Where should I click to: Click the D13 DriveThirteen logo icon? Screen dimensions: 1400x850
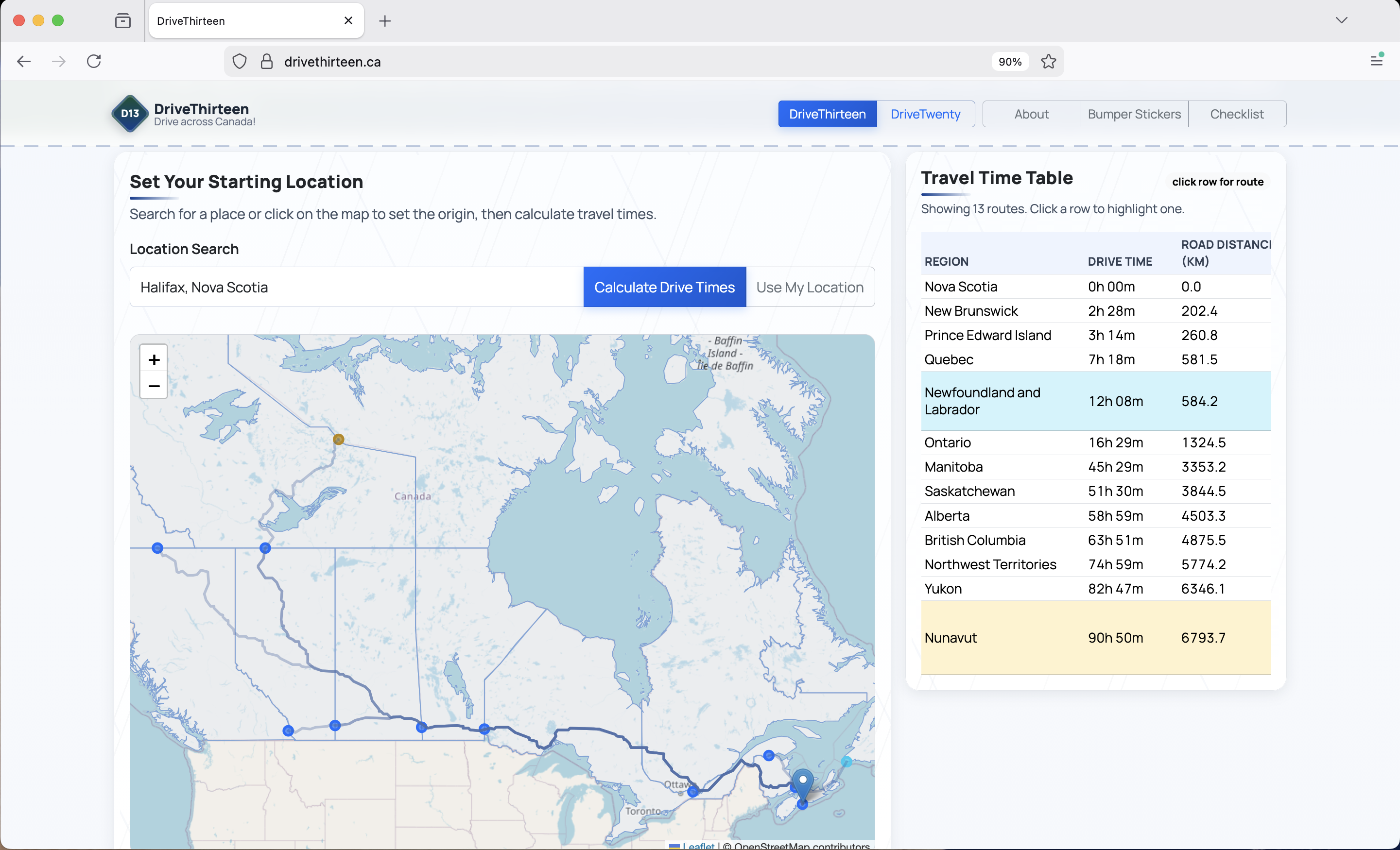130,114
